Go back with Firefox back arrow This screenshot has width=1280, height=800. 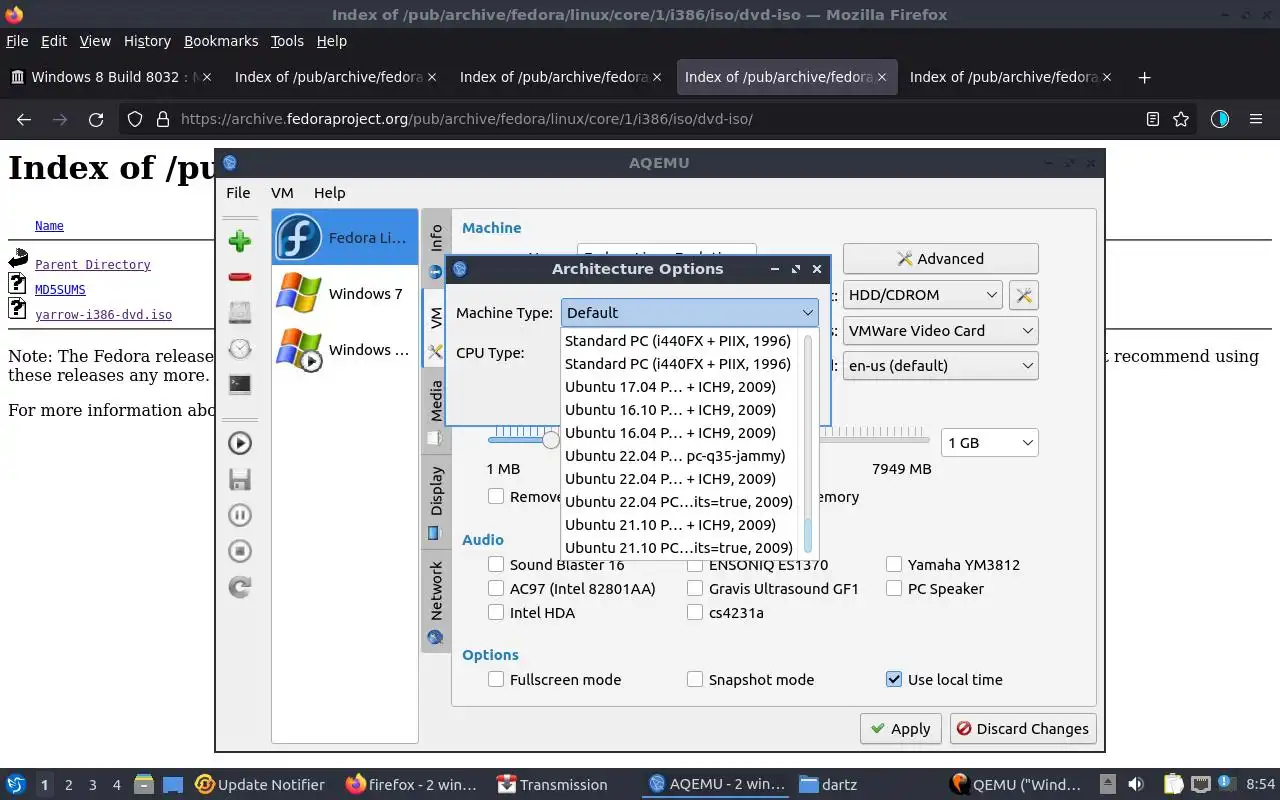tap(24, 119)
